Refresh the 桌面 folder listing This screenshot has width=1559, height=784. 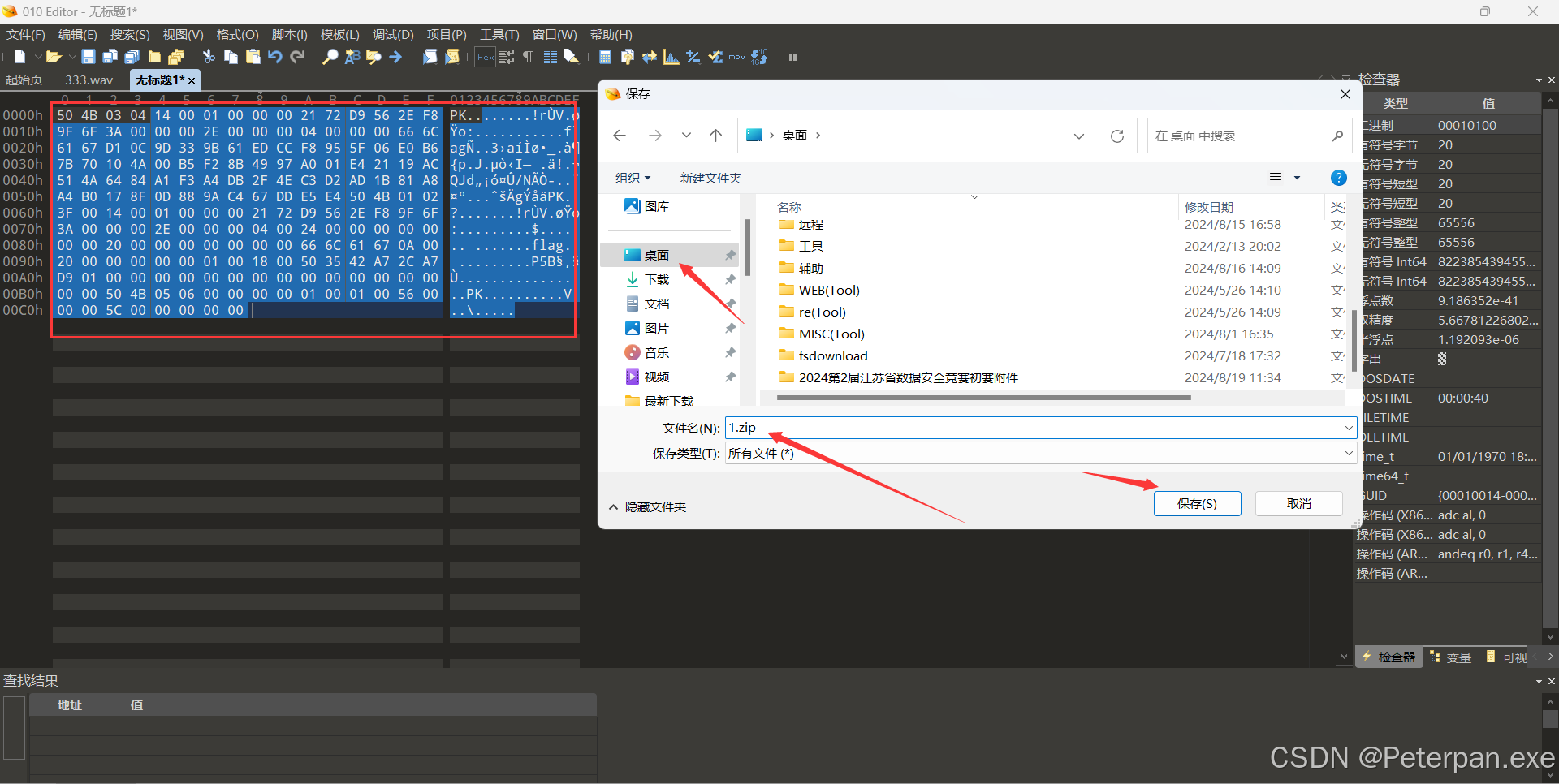click(1117, 136)
